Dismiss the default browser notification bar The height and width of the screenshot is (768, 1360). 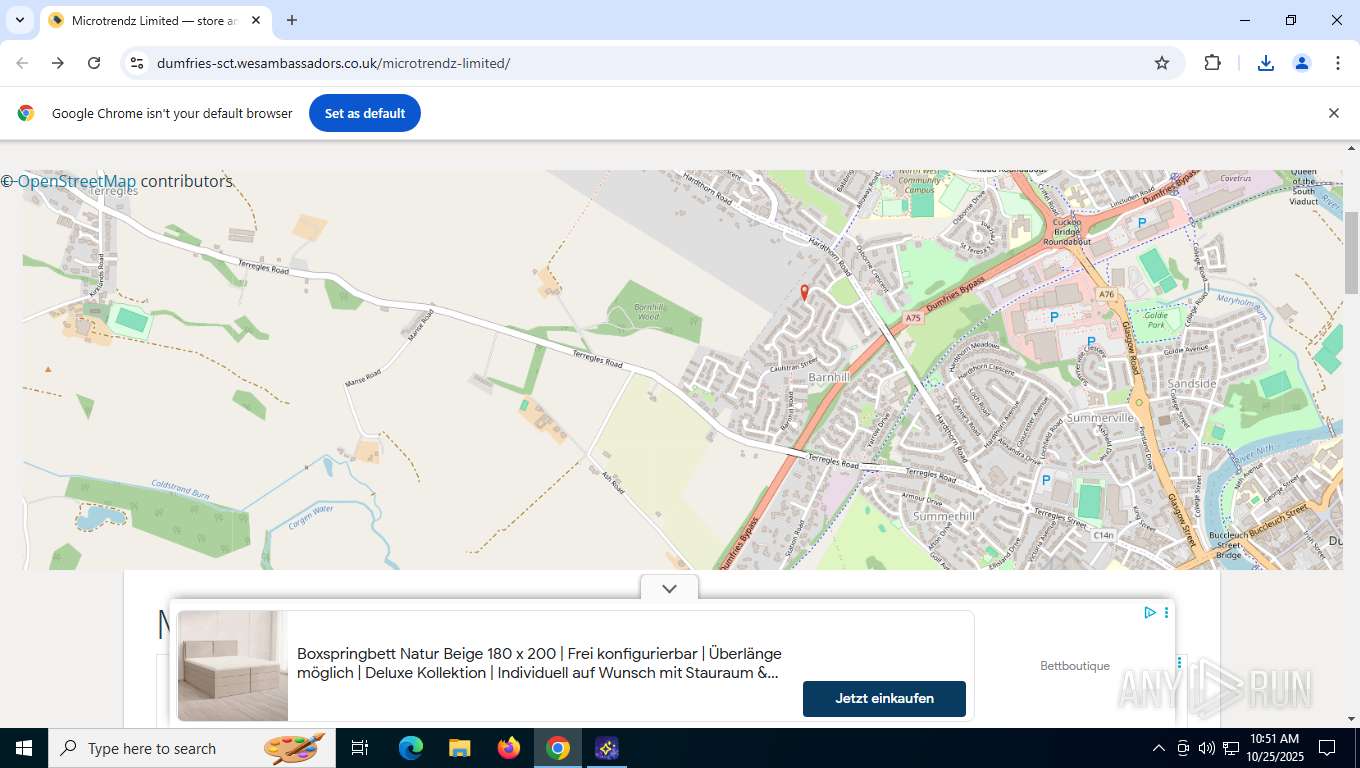[x=1333, y=113]
